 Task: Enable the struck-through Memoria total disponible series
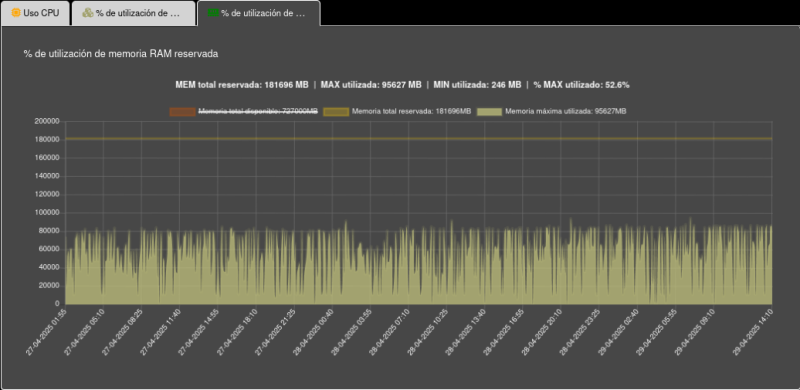tap(258, 111)
